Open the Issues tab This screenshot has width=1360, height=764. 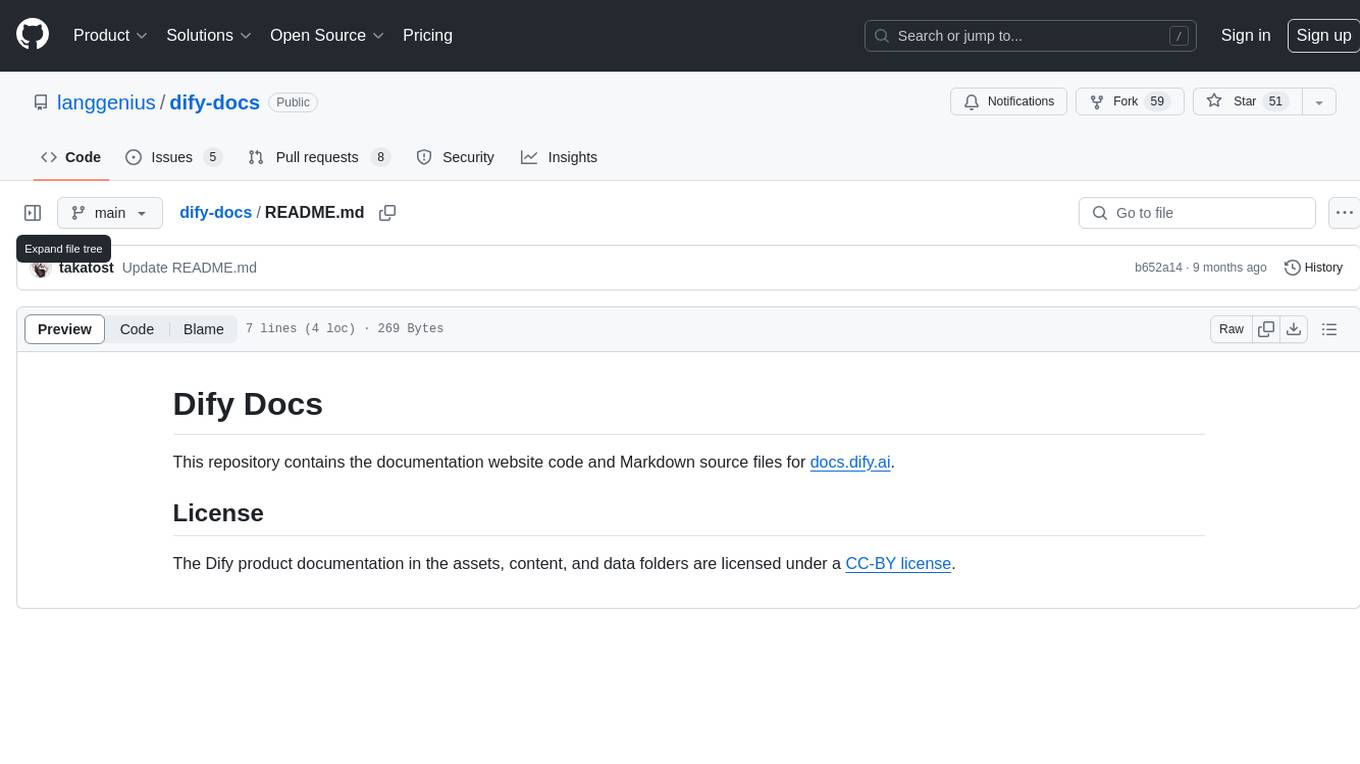(x=173, y=157)
